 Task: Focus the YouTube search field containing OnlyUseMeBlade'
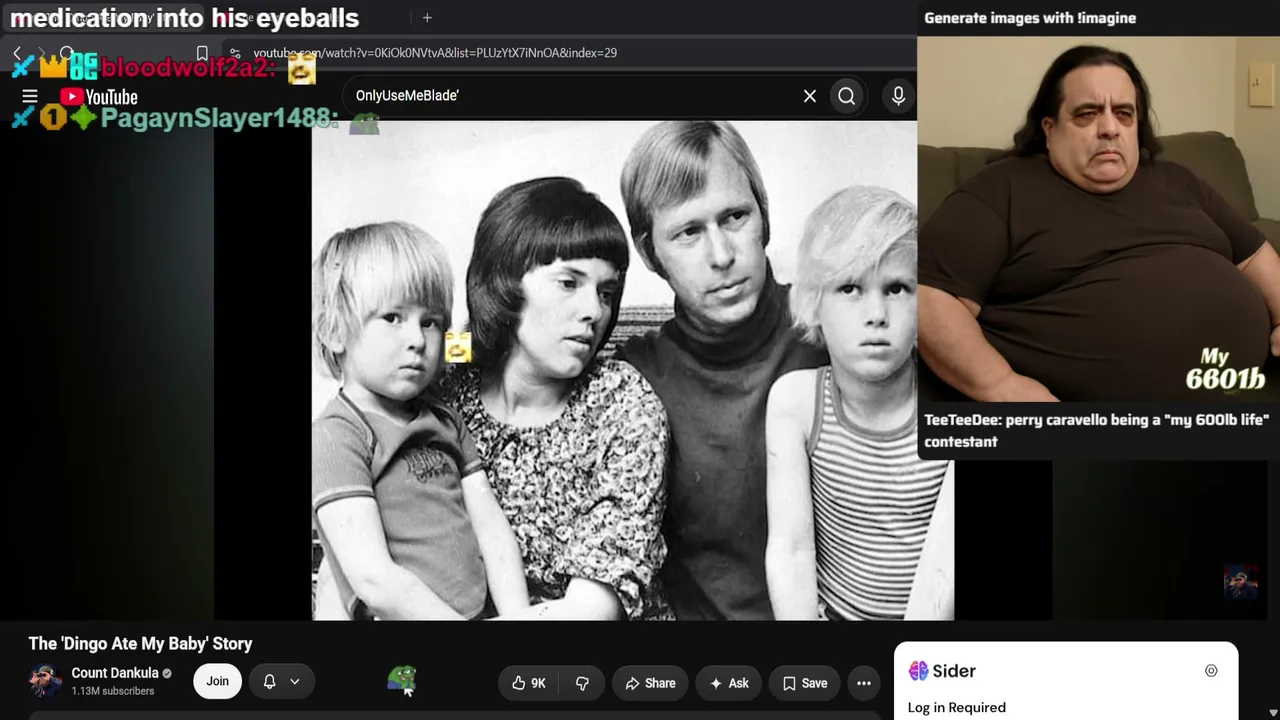[570, 96]
